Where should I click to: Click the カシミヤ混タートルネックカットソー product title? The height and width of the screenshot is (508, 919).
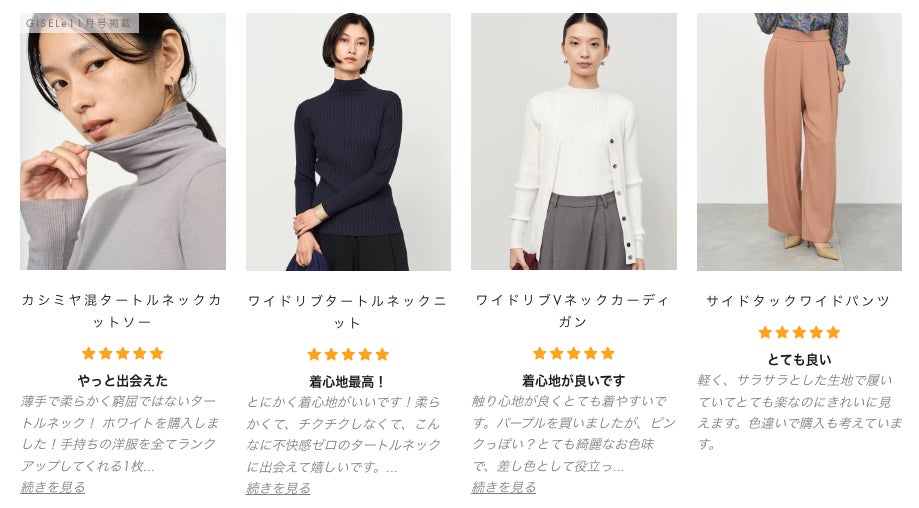coord(122,311)
